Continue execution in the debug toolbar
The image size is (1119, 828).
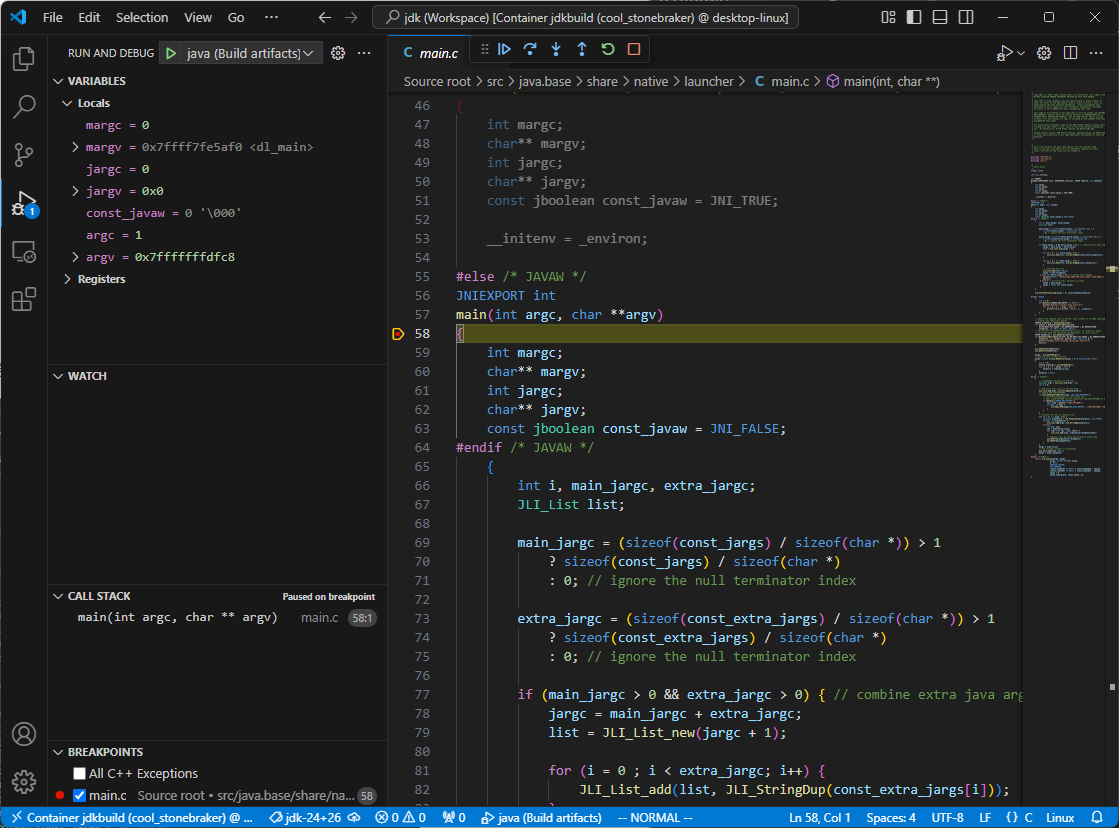click(505, 49)
